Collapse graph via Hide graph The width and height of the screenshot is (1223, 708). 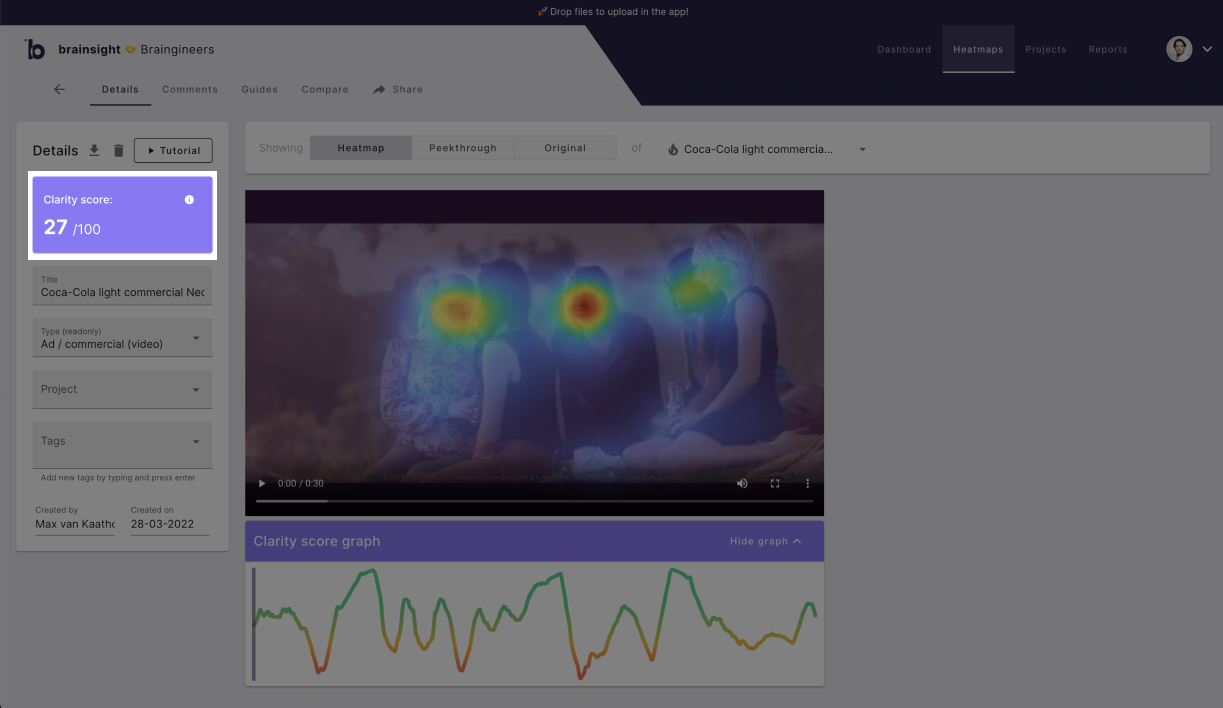[x=766, y=541]
